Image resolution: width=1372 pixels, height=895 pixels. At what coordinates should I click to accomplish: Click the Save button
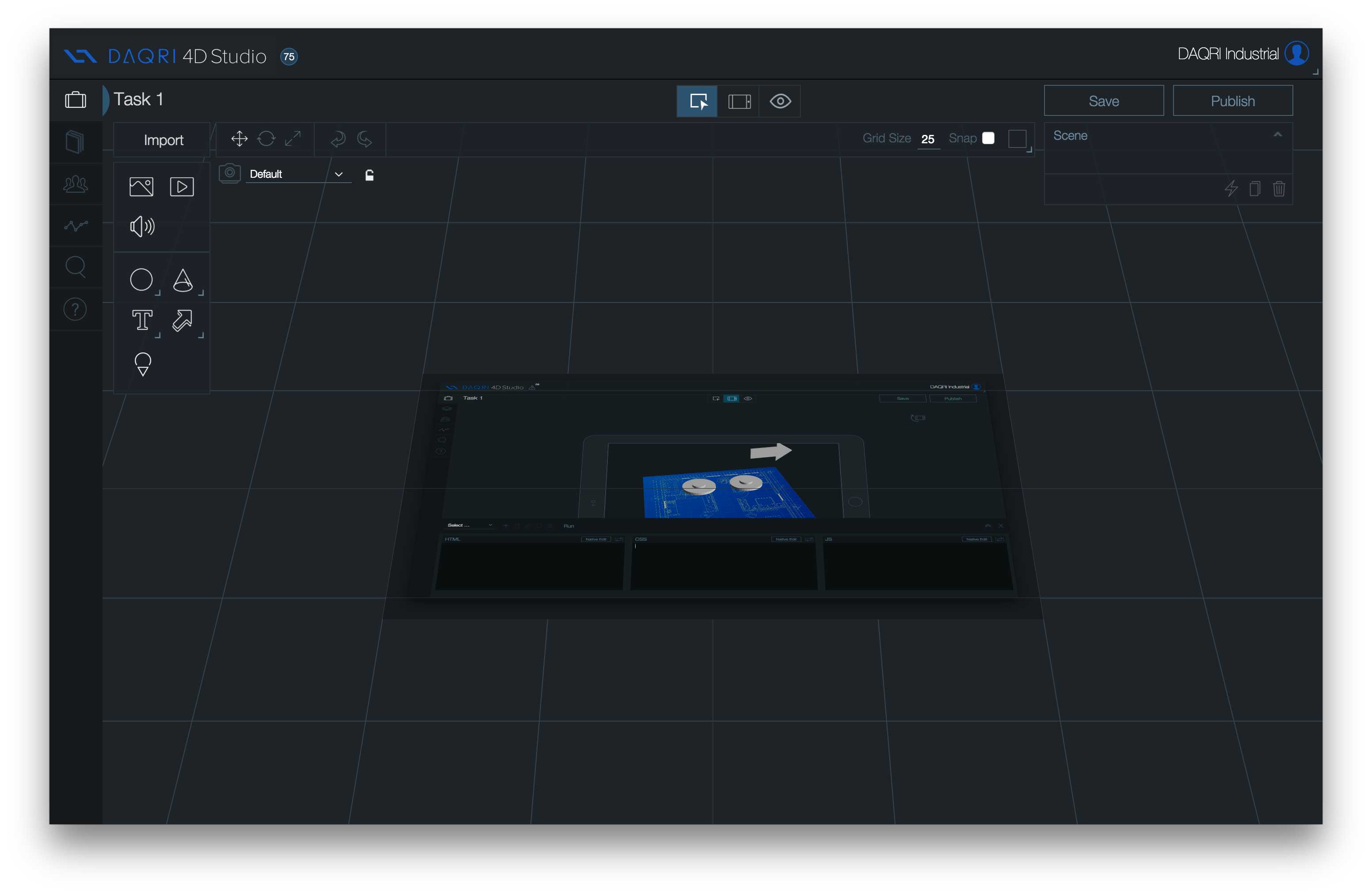click(1104, 101)
